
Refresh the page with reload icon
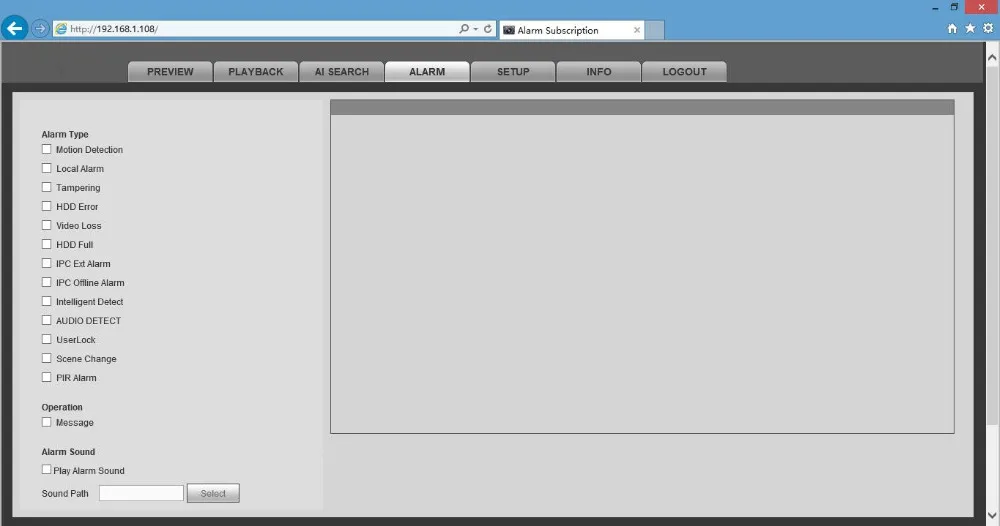488,29
